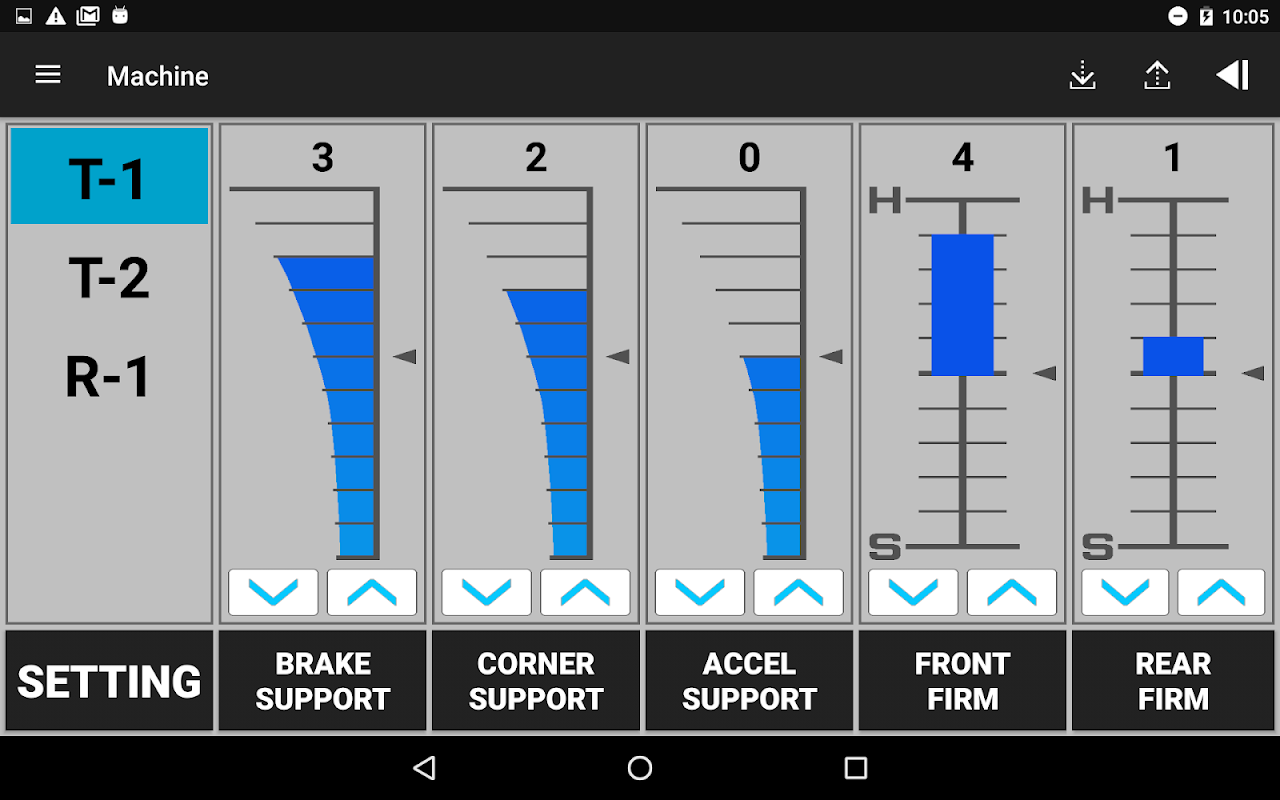Increase Rear Firm with the up chevron
Viewport: 1280px width, 800px height.
click(1221, 592)
